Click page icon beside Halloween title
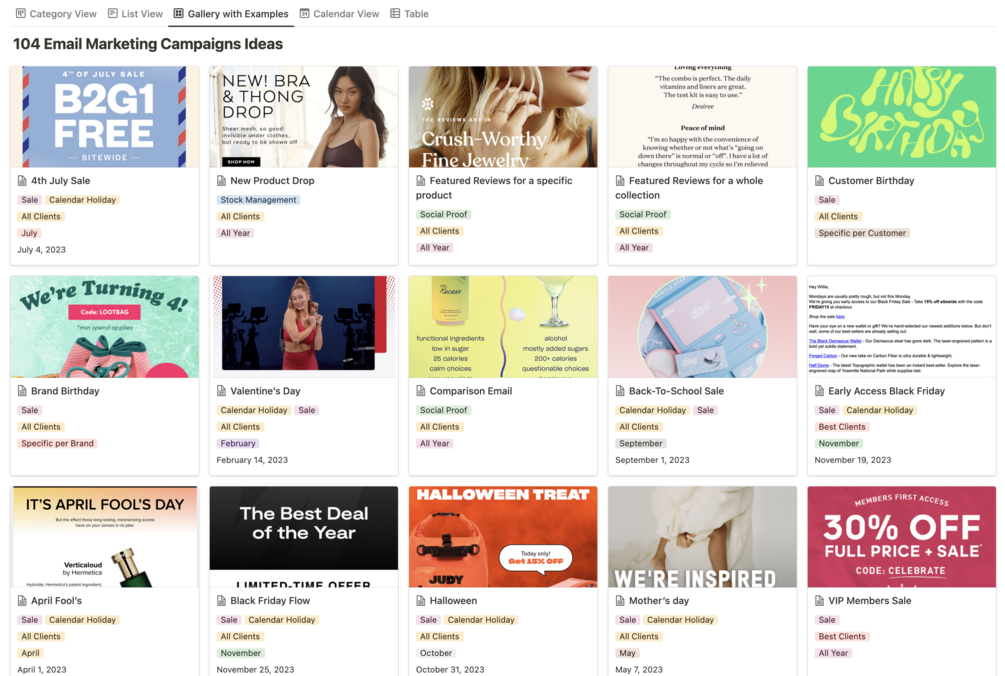The width and height of the screenshot is (1005, 676). pos(421,600)
